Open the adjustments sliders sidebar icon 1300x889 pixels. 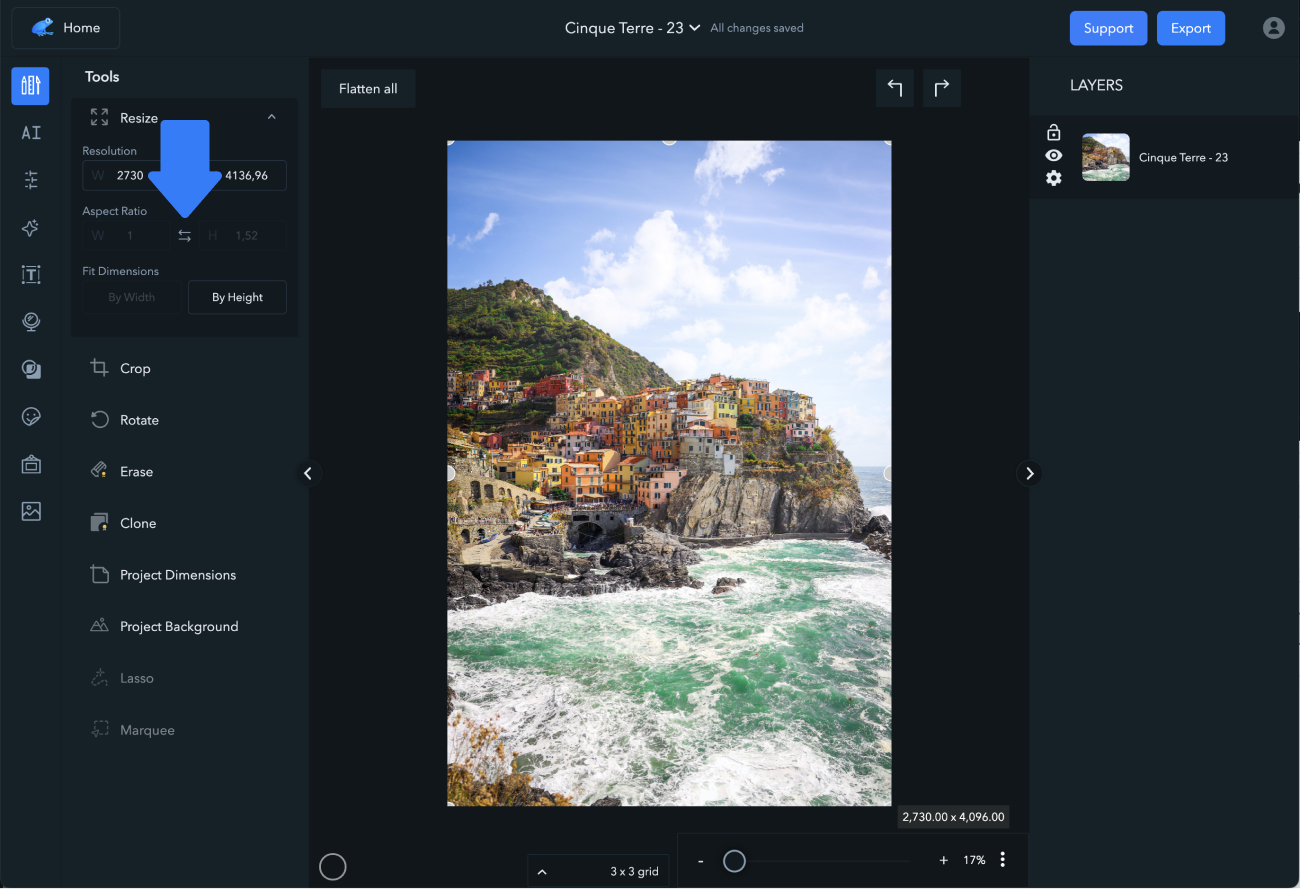31,180
